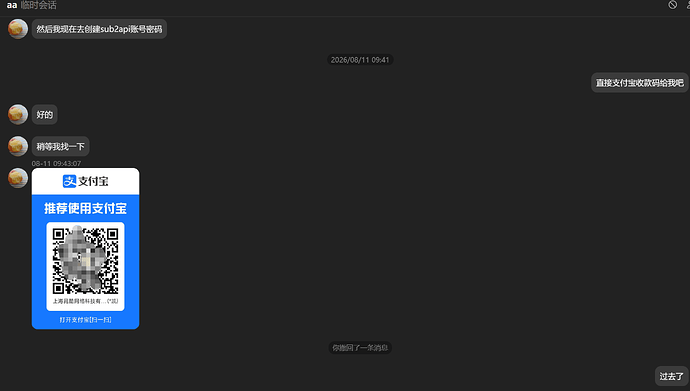Screen dimensions: 690x391
Task: Click the aa contact name in header
Action: pyautogui.click(x=12, y=5)
